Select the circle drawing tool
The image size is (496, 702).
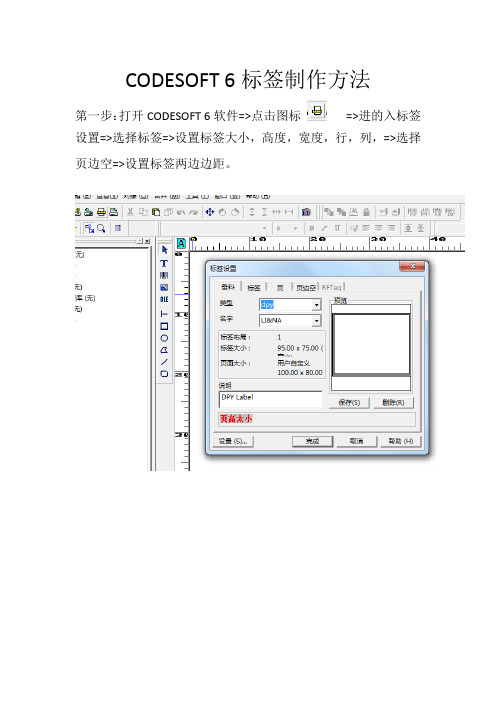coord(164,338)
